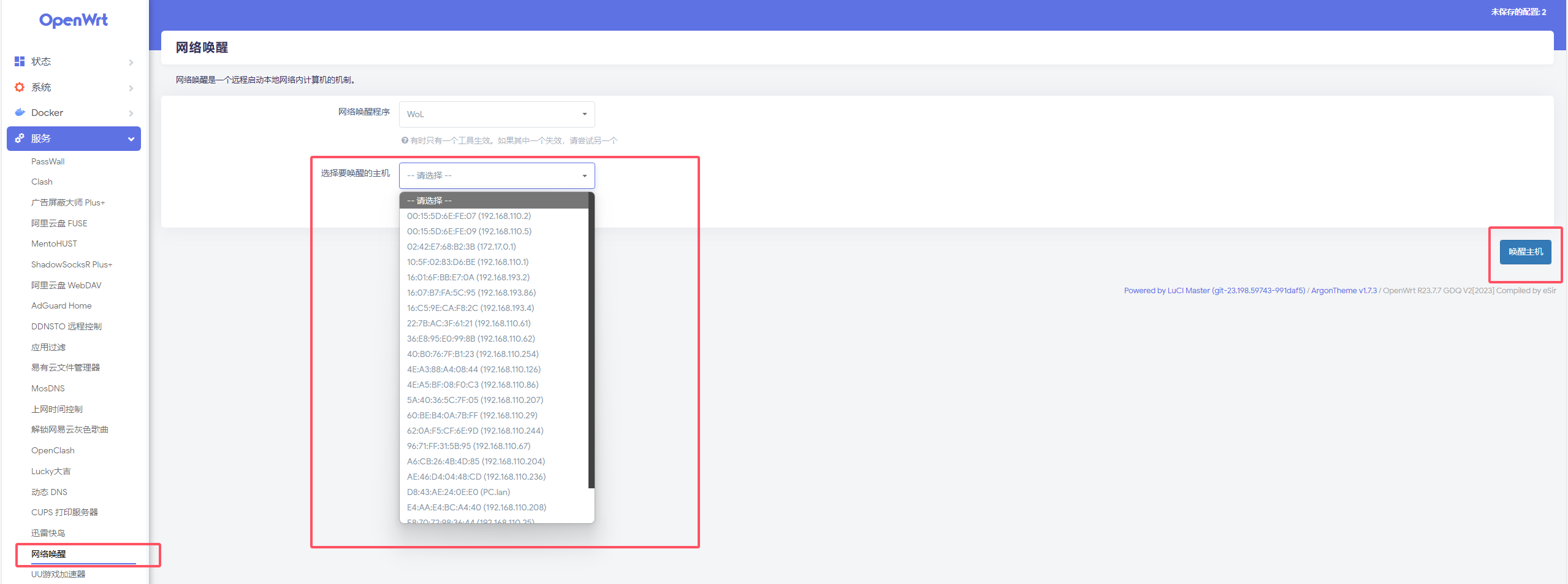Click the system gear icon
This screenshot has height=584, width=1568.
click(20, 87)
